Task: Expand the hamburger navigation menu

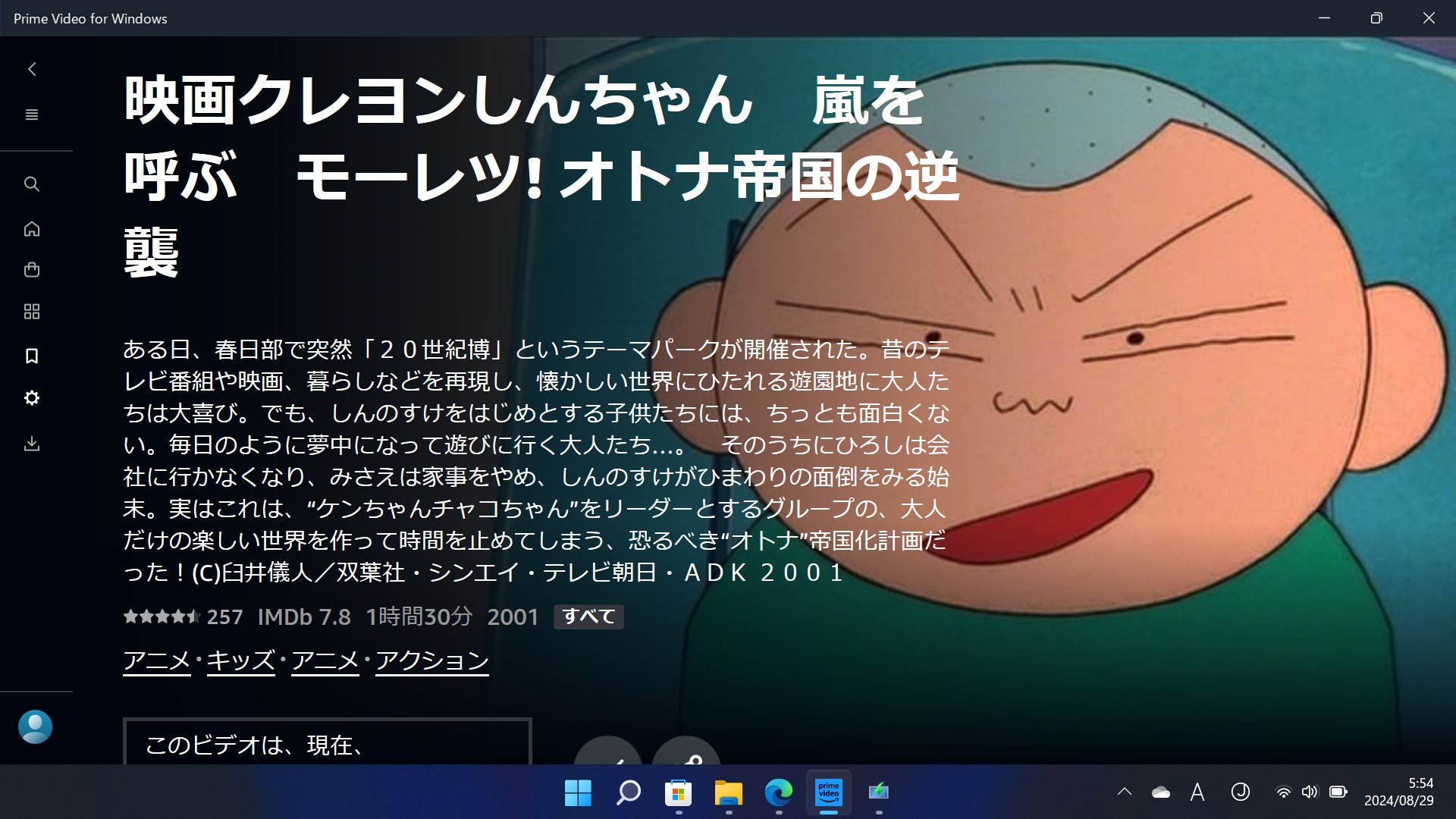Action: point(32,115)
